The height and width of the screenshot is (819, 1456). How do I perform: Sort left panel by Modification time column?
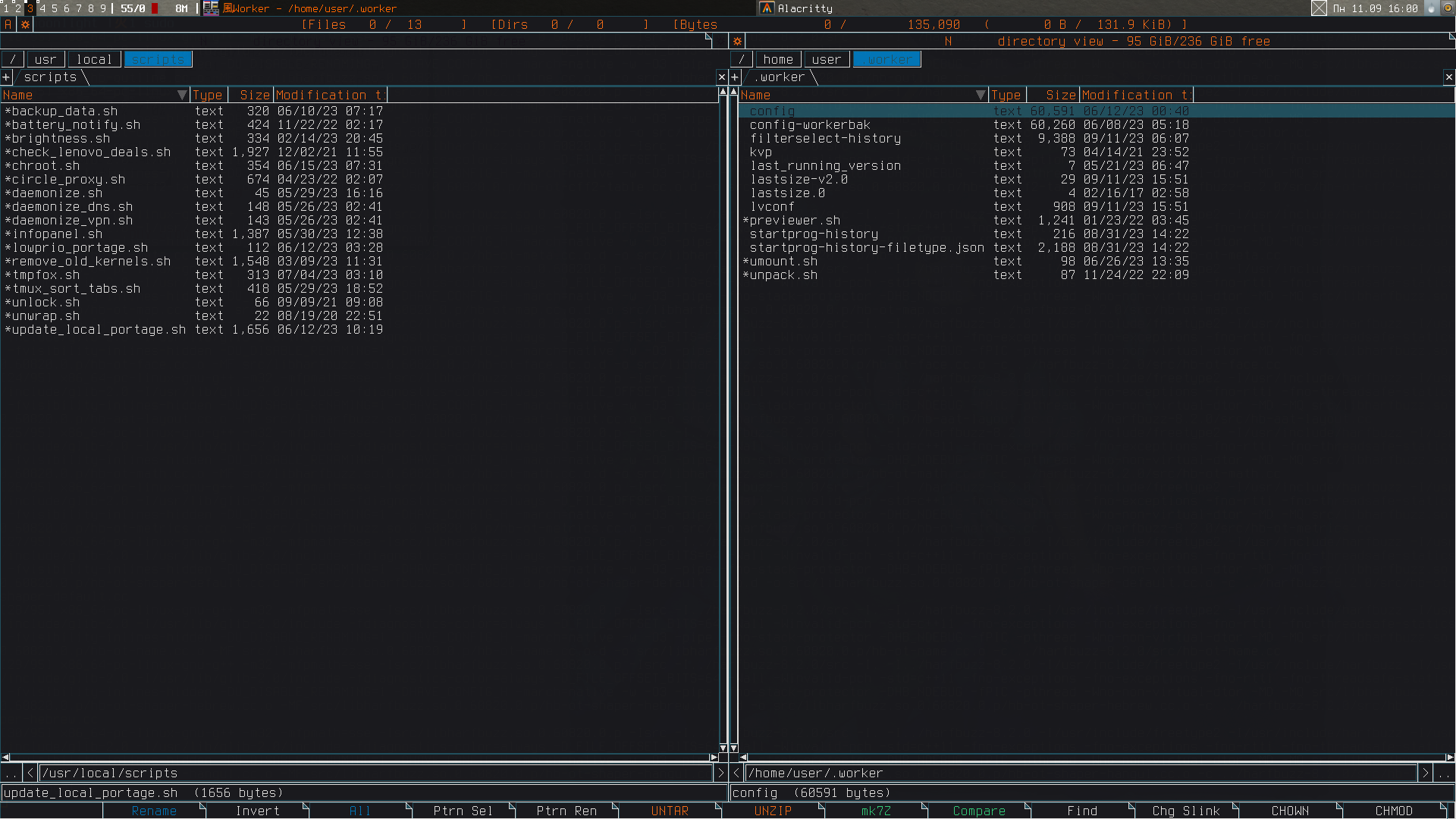[331, 95]
